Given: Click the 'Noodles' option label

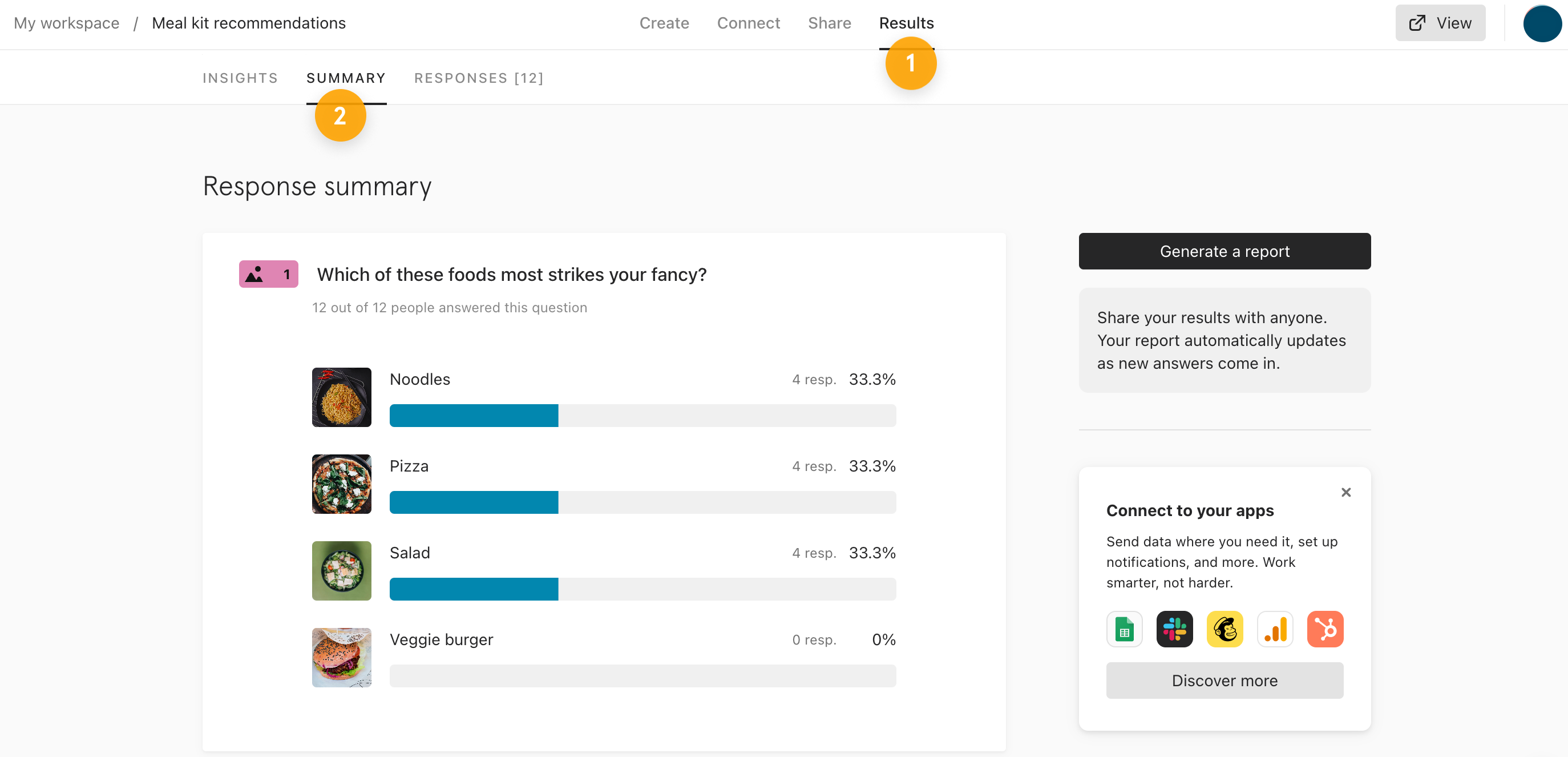Looking at the screenshot, I should coord(420,379).
